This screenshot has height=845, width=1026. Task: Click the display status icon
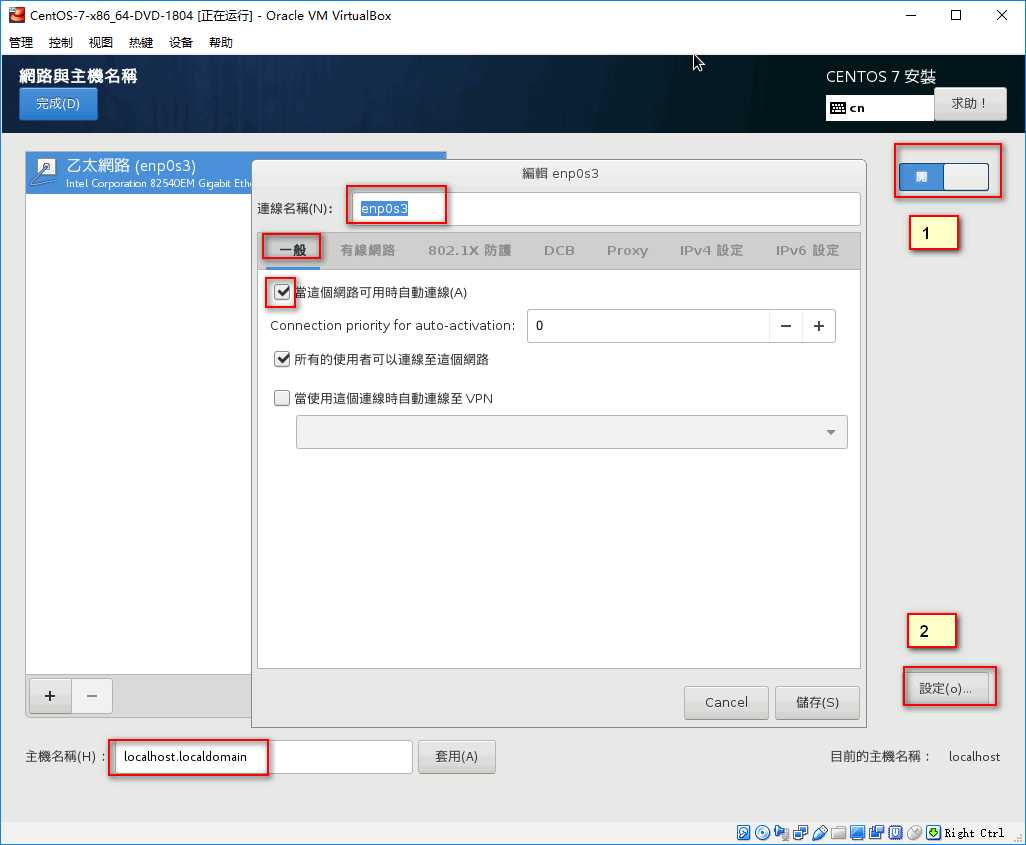[857, 833]
